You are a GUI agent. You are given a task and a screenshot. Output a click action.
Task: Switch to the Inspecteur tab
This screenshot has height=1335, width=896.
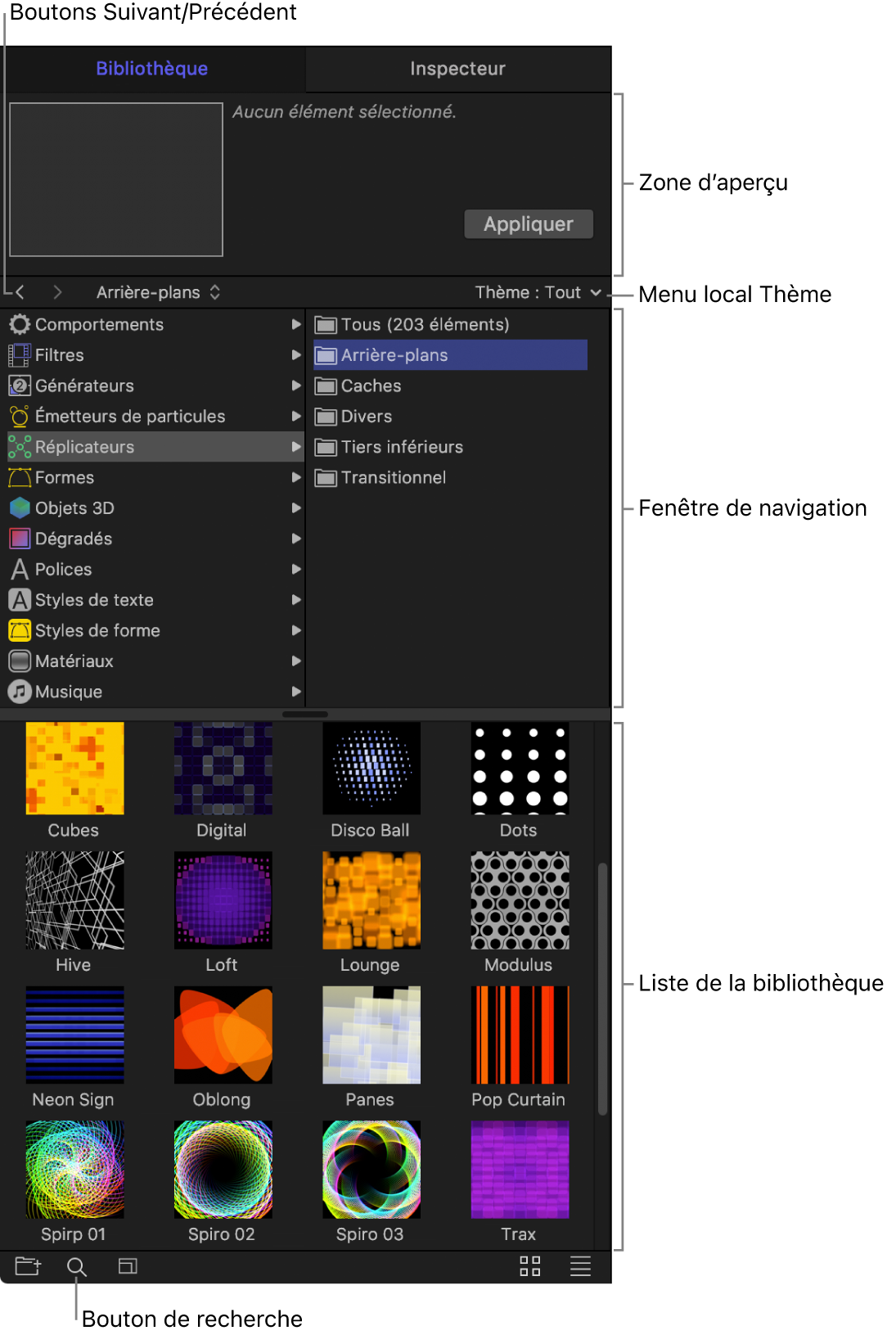tap(458, 69)
